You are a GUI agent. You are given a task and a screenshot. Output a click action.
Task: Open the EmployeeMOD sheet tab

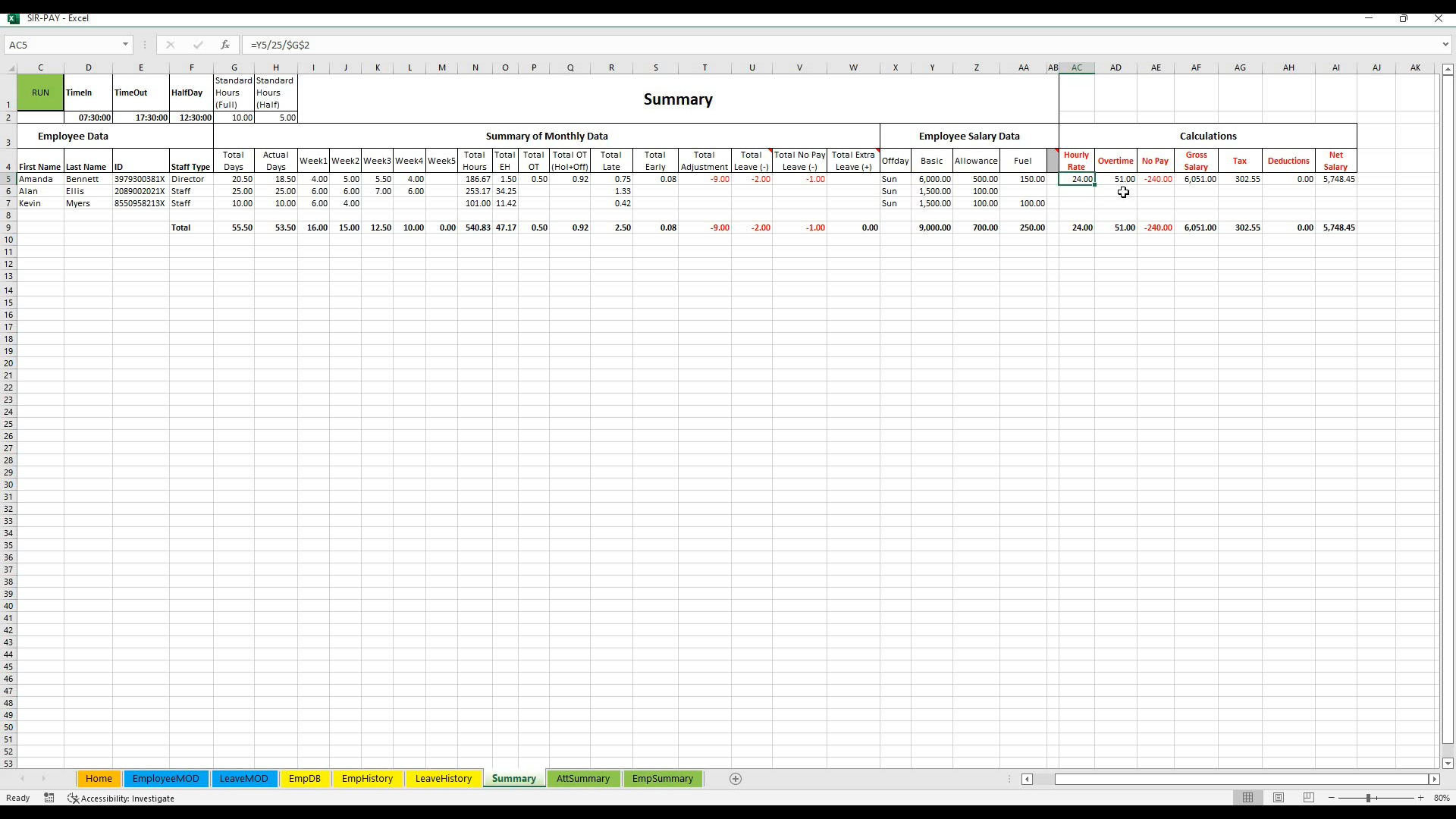(165, 779)
